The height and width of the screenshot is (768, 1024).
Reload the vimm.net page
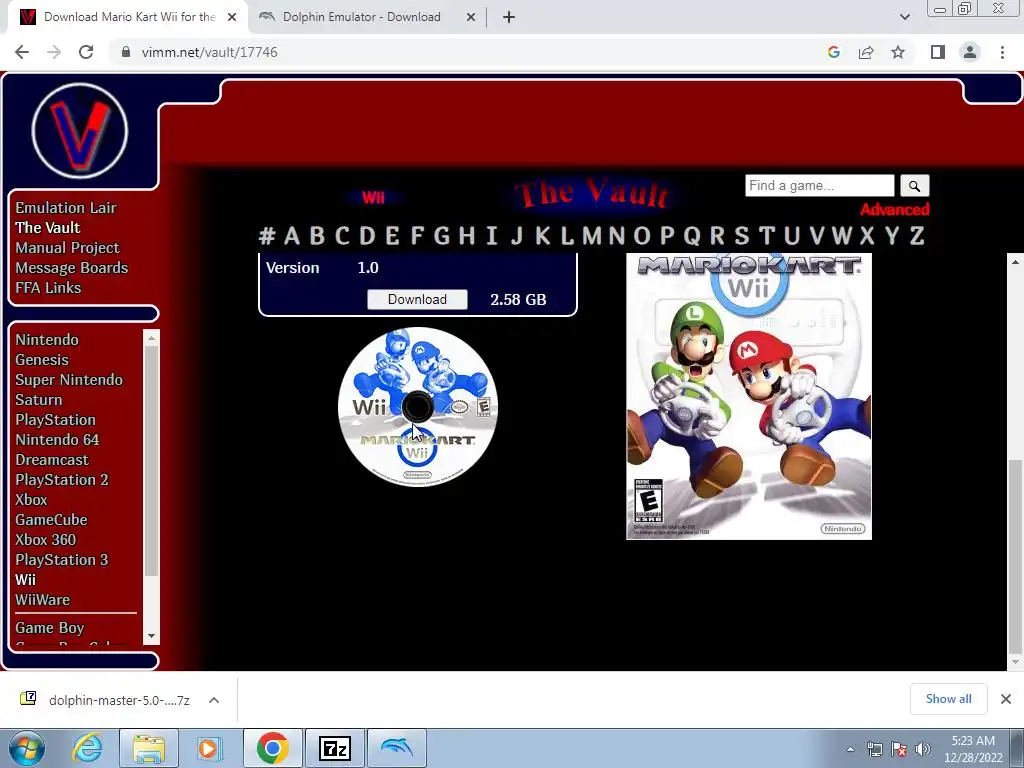pos(86,52)
